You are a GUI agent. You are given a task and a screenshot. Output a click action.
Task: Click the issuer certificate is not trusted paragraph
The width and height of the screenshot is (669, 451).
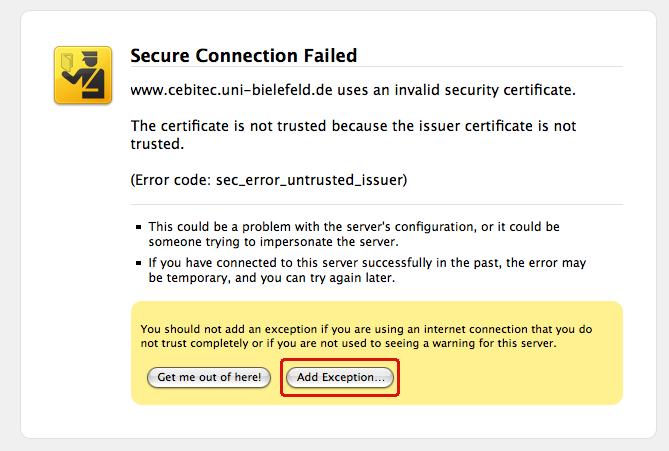(353, 135)
